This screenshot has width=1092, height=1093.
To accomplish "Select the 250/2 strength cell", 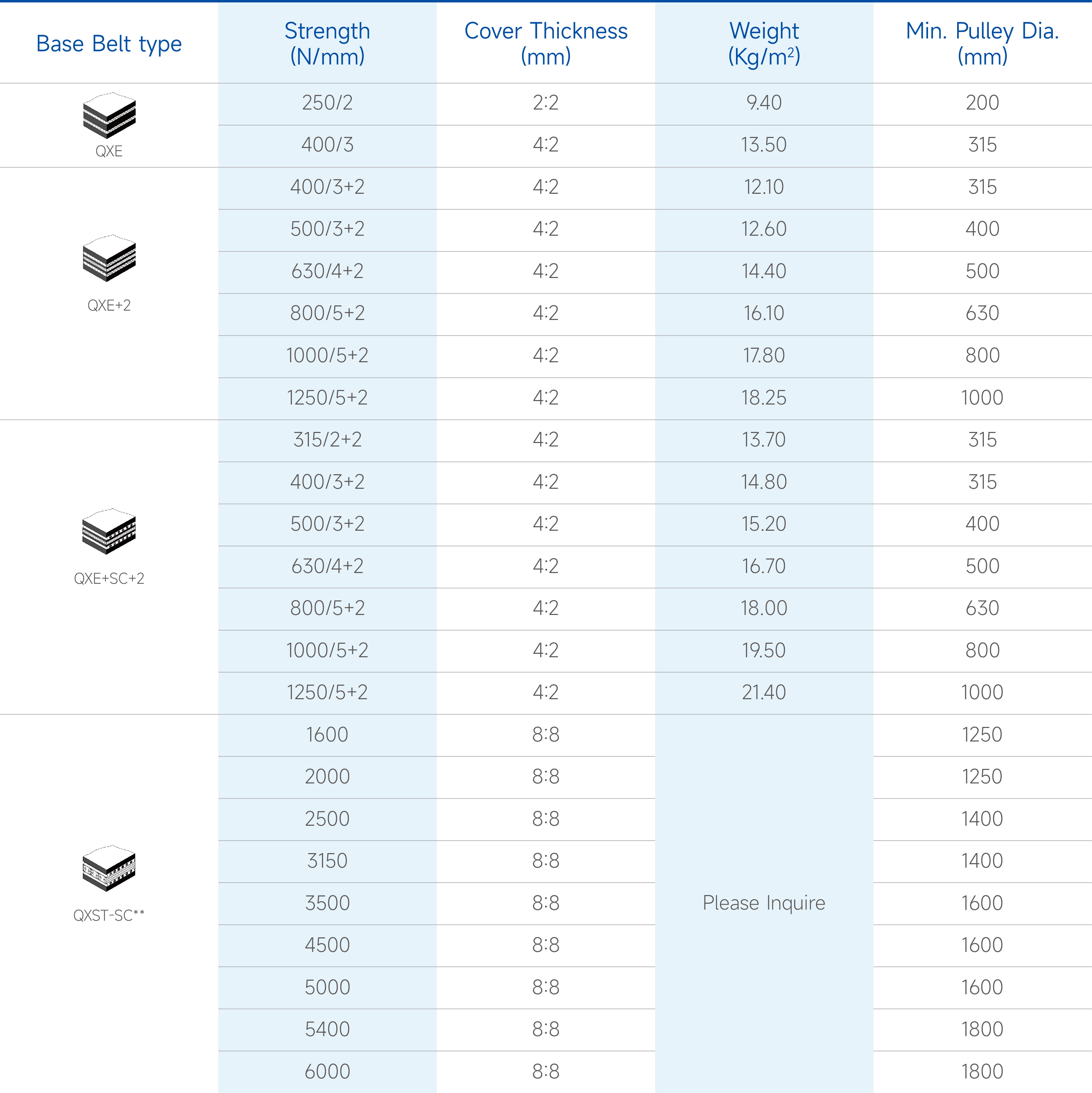I will [327, 103].
